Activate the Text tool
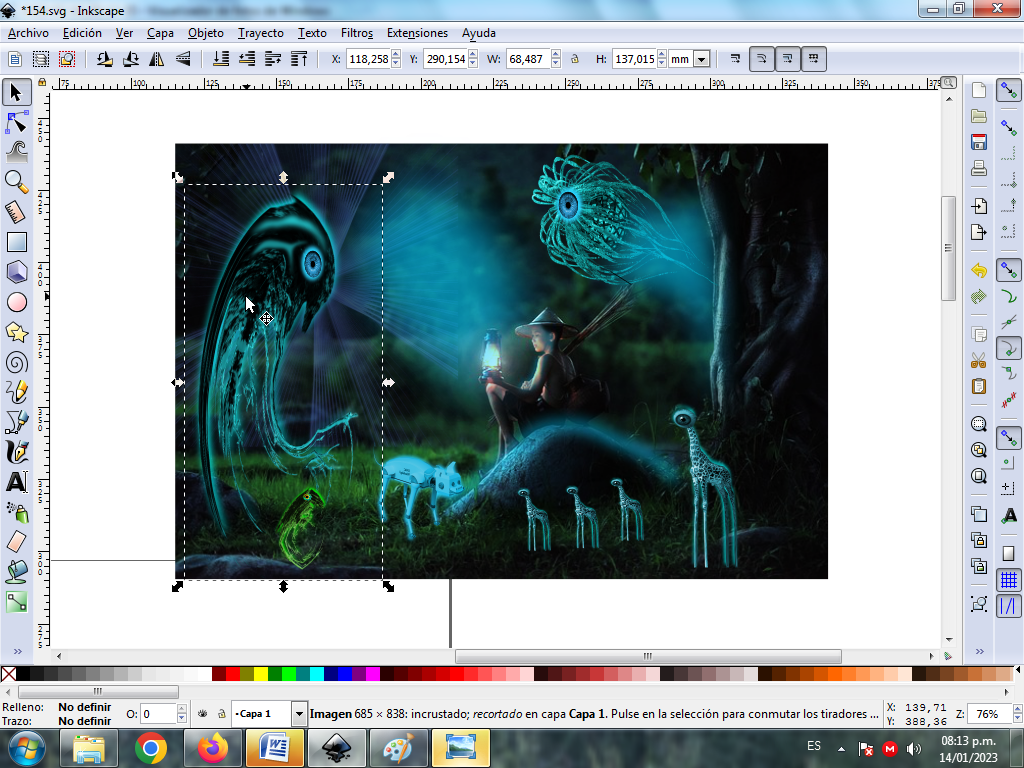This screenshot has width=1024, height=768. pyautogui.click(x=16, y=482)
